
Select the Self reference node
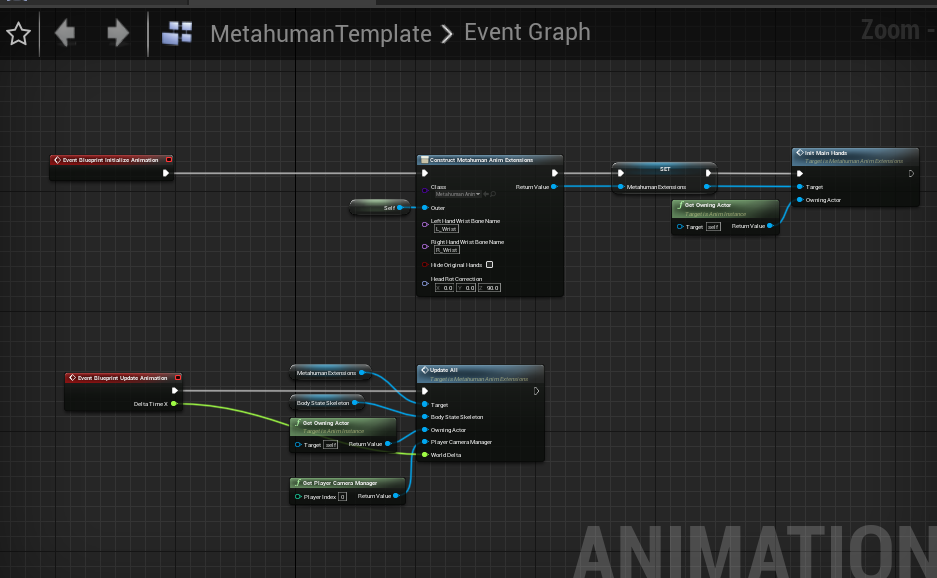pos(379,207)
